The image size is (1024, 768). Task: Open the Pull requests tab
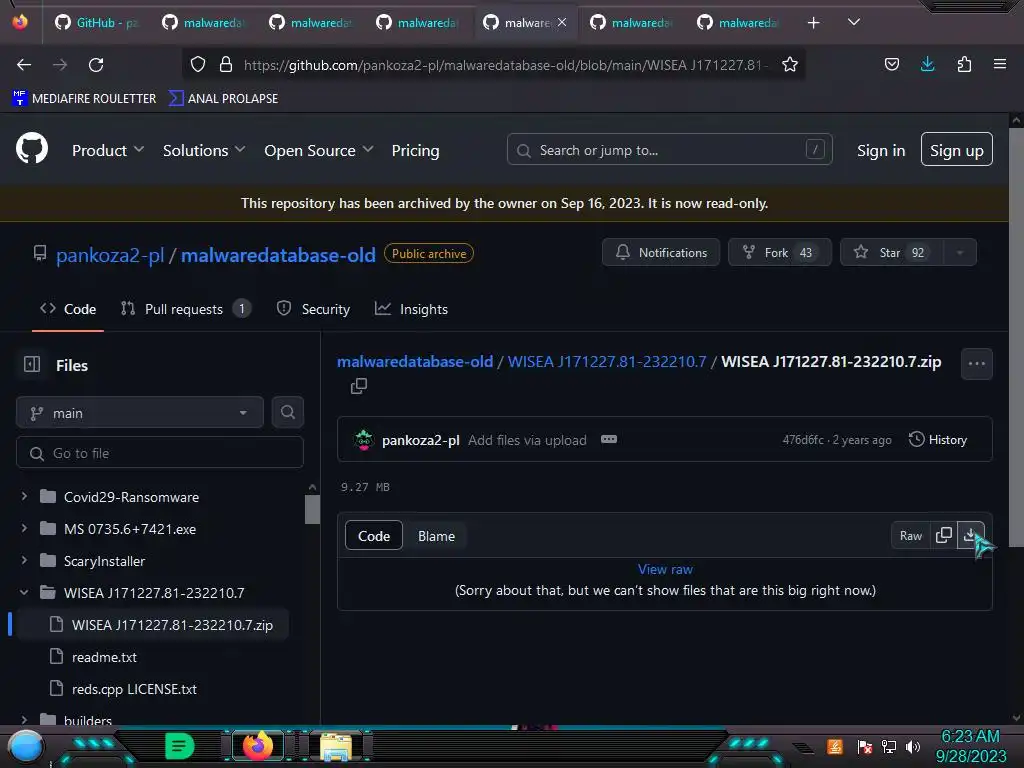pyautogui.click(x=185, y=309)
